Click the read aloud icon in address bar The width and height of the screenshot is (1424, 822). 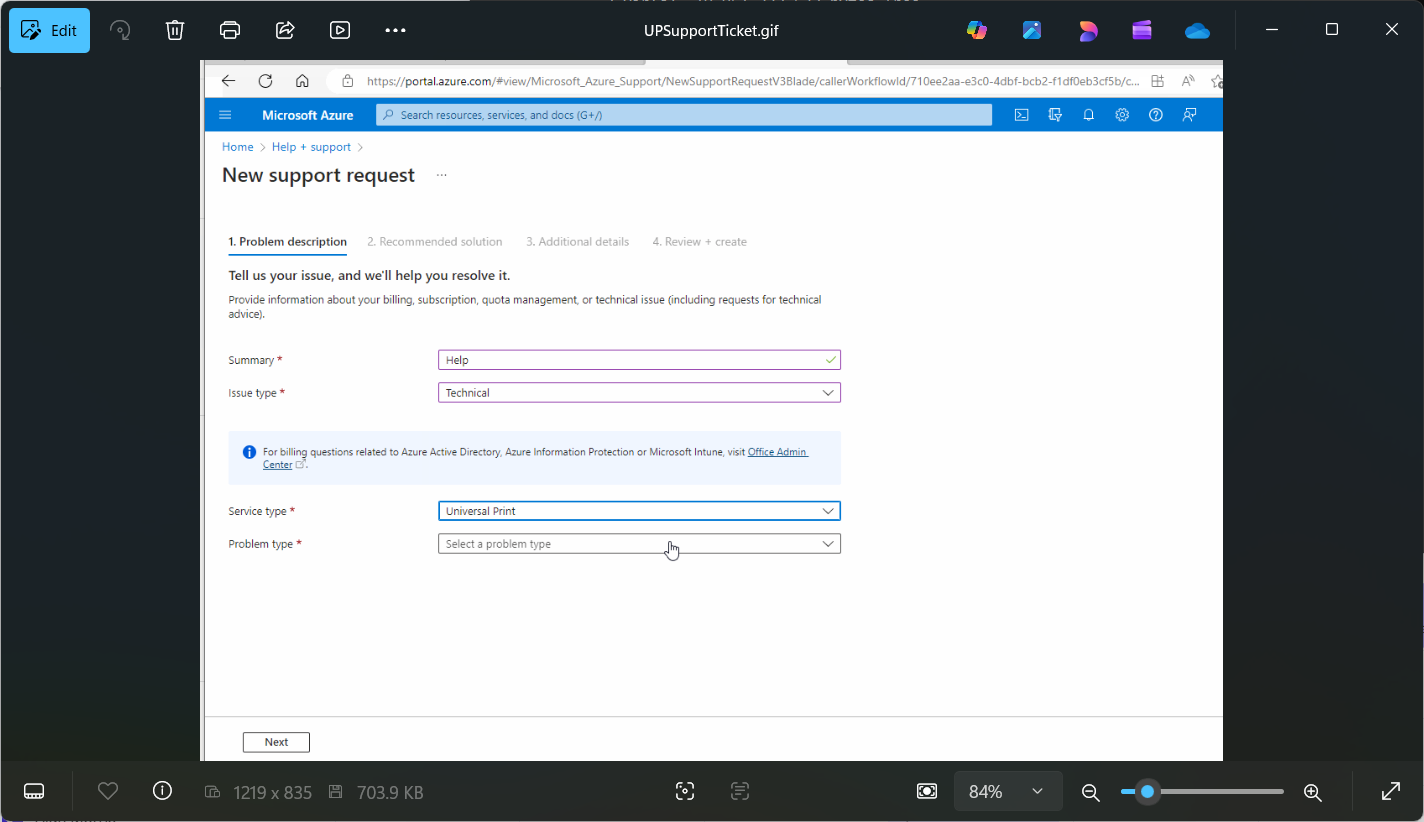click(x=1188, y=81)
